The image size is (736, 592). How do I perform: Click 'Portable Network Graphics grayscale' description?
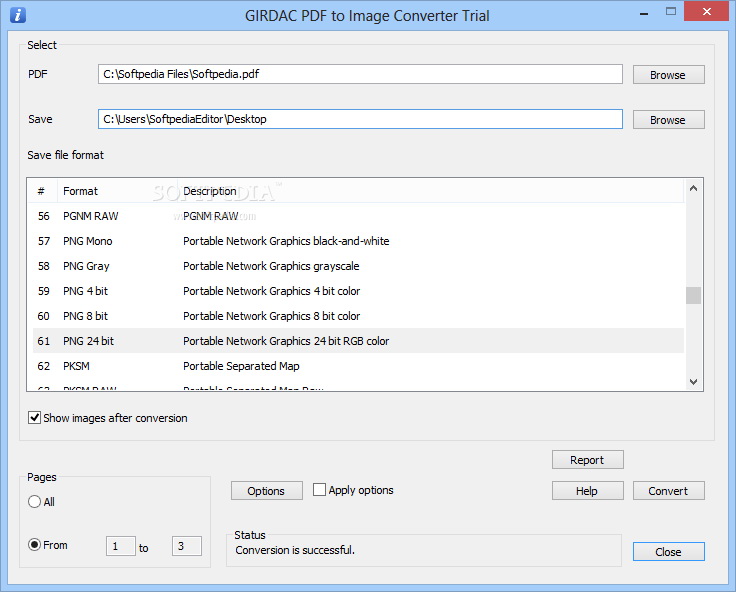(x=271, y=266)
